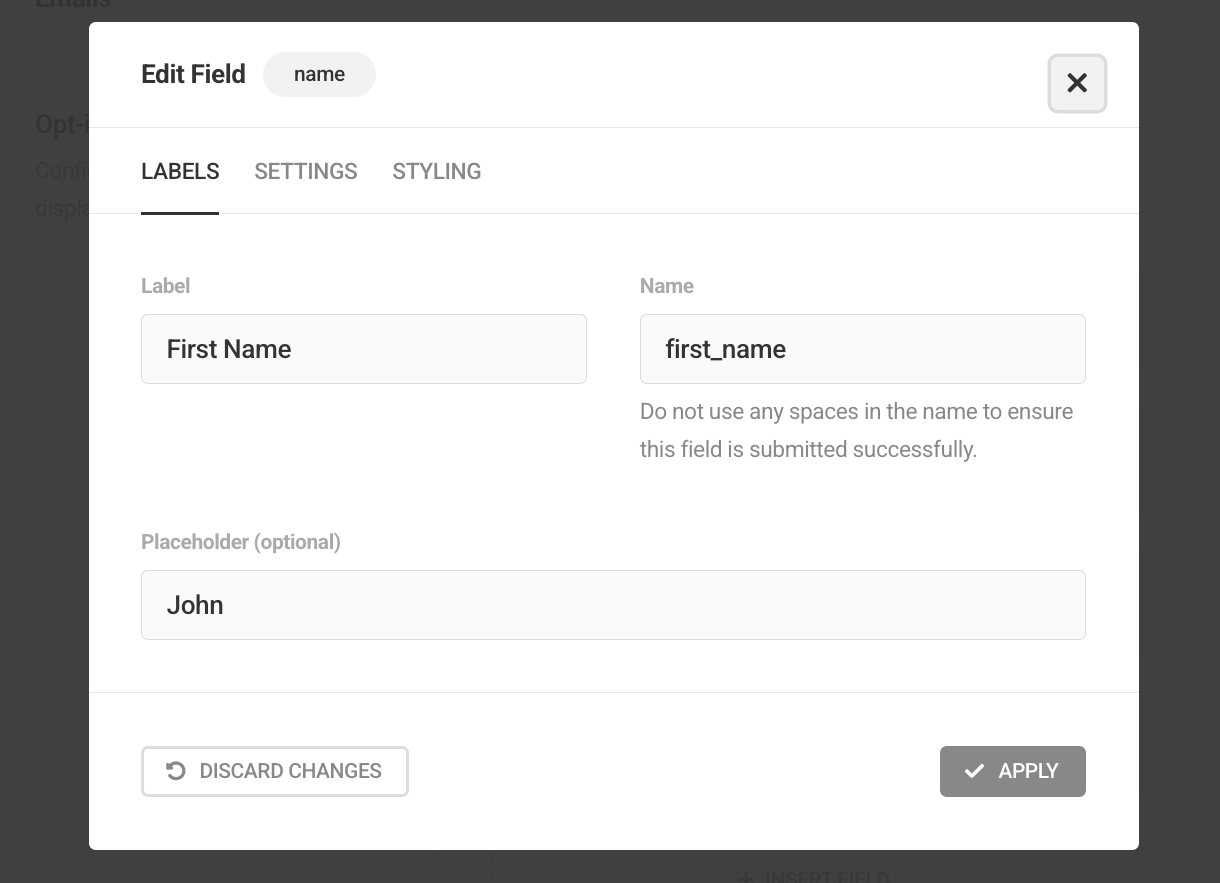
Task: Edit the Placeholder field containing John
Action: [613, 605]
